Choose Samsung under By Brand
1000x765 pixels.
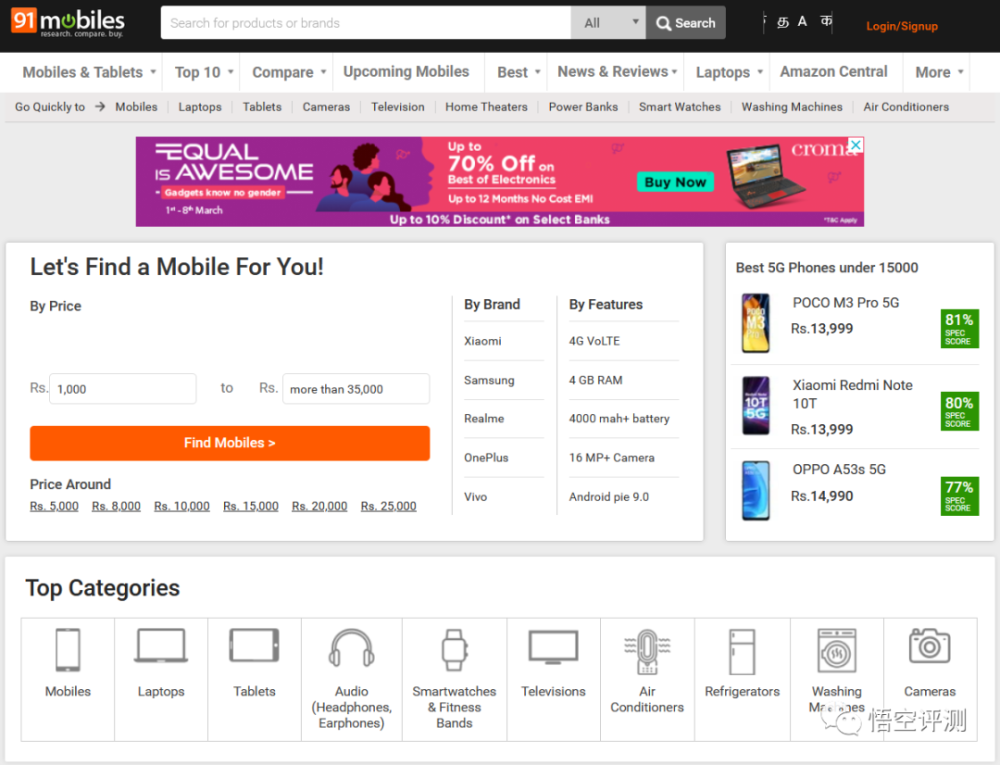point(489,380)
